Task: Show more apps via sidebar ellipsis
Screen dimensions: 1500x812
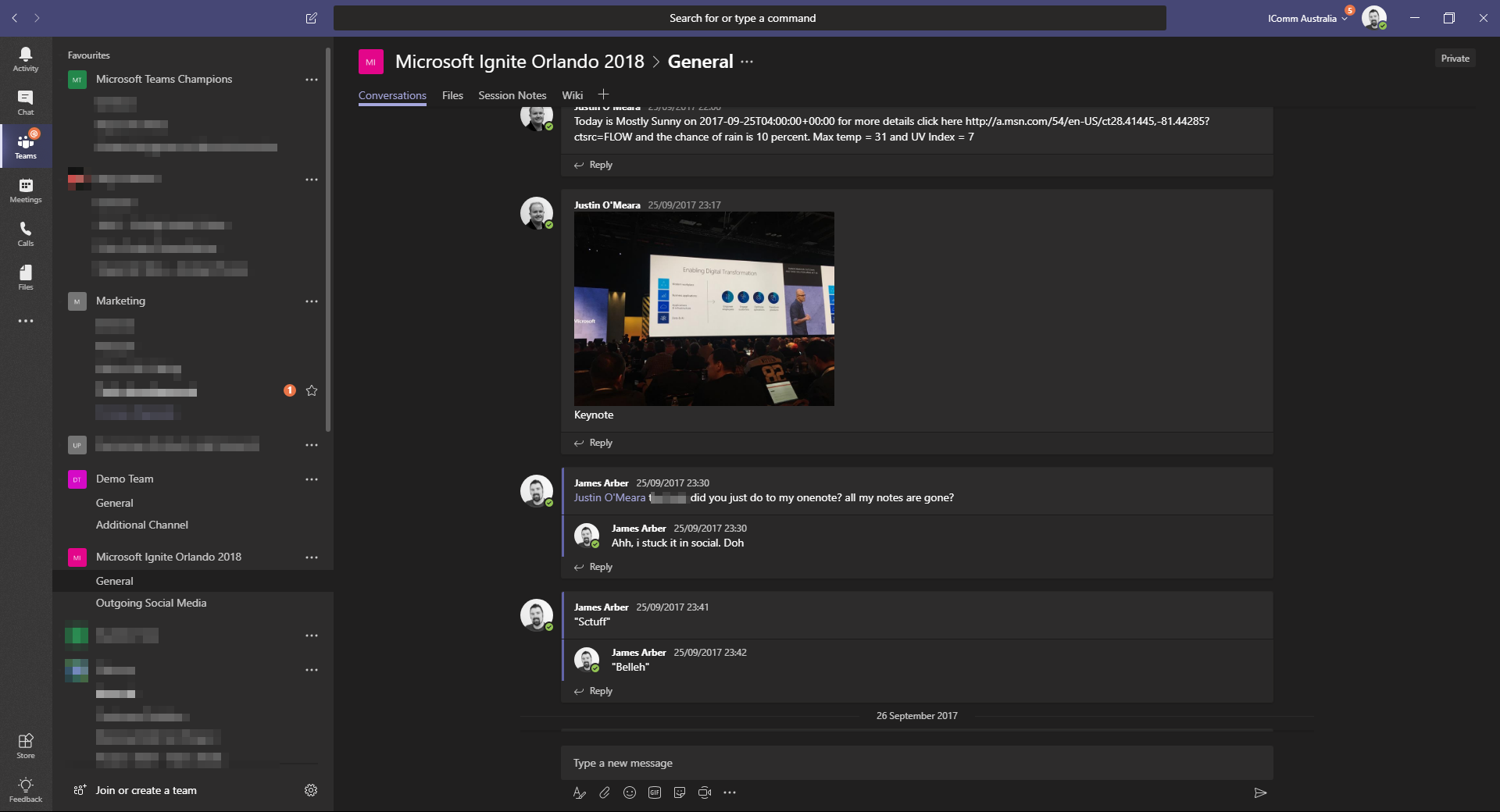Action: (26, 321)
